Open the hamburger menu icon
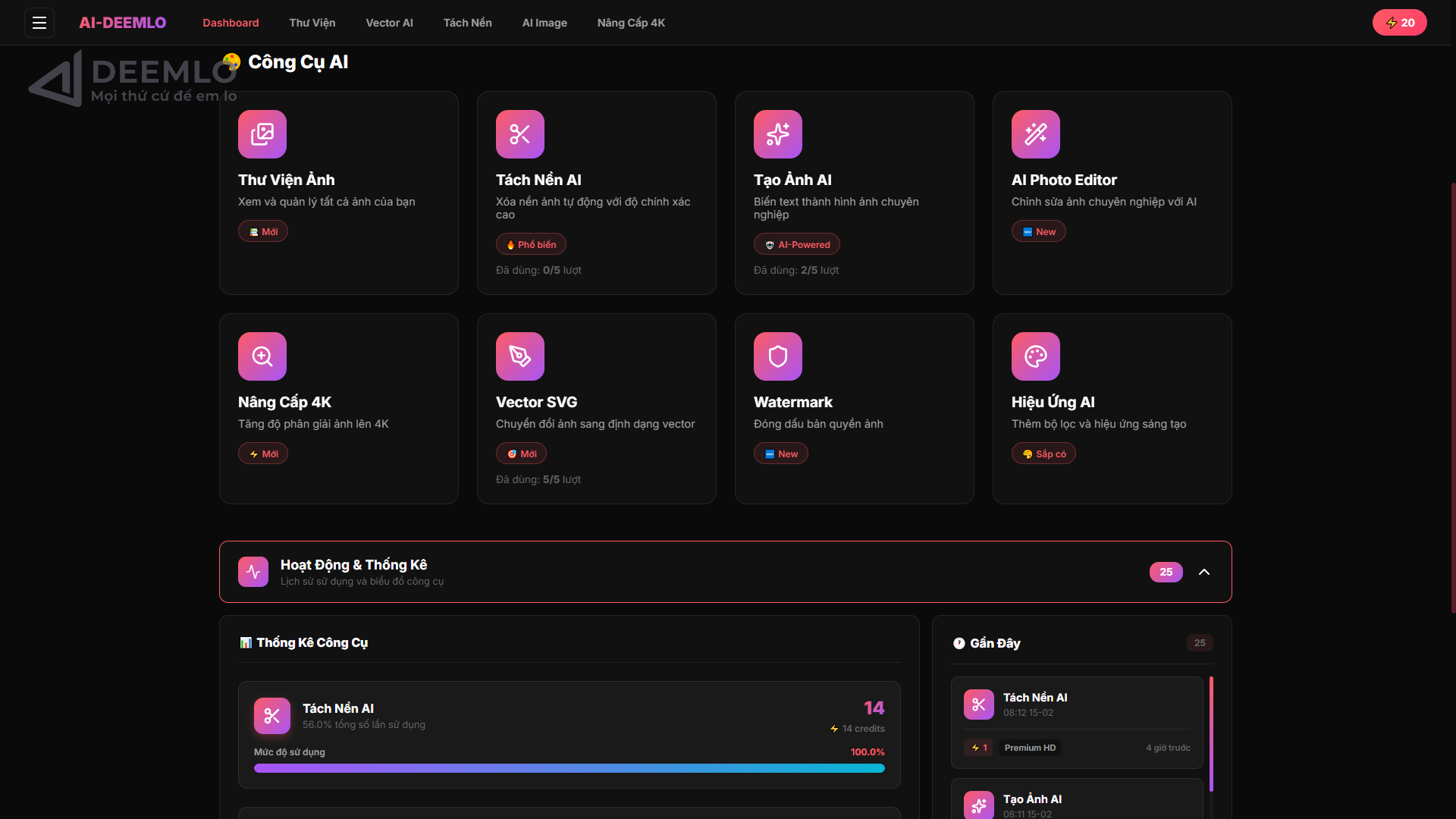1456x819 pixels. pyautogui.click(x=39, y=23)
